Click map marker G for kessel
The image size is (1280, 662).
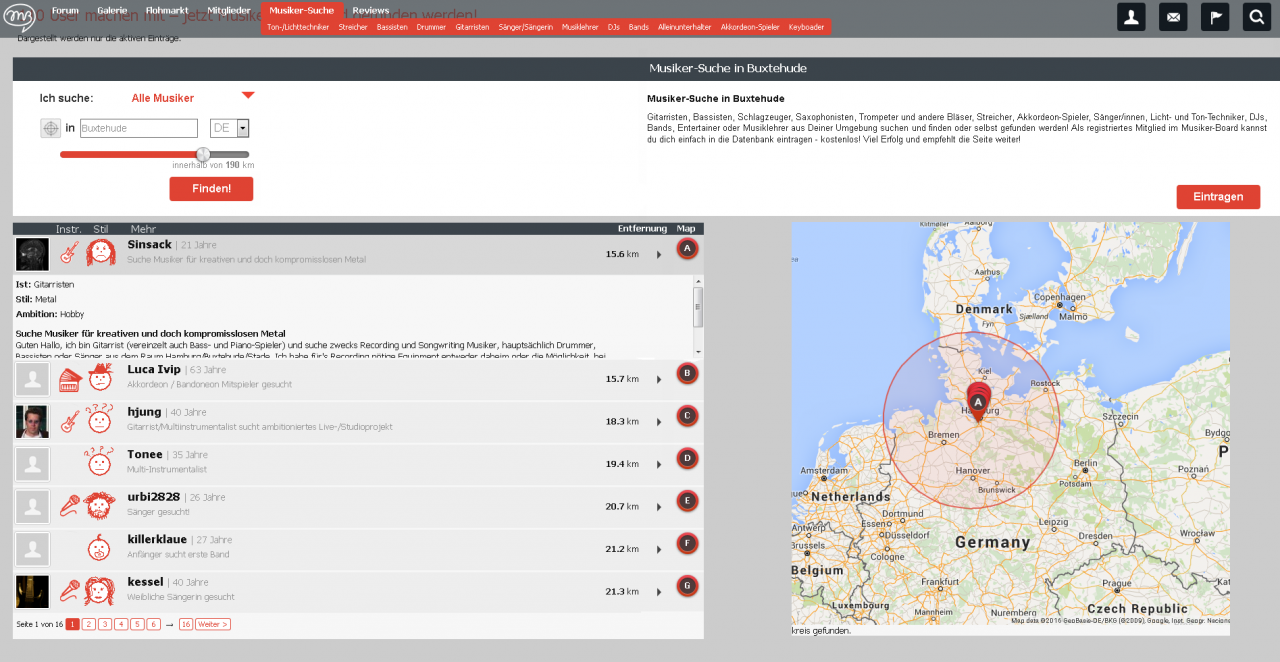tap(687, 586)
